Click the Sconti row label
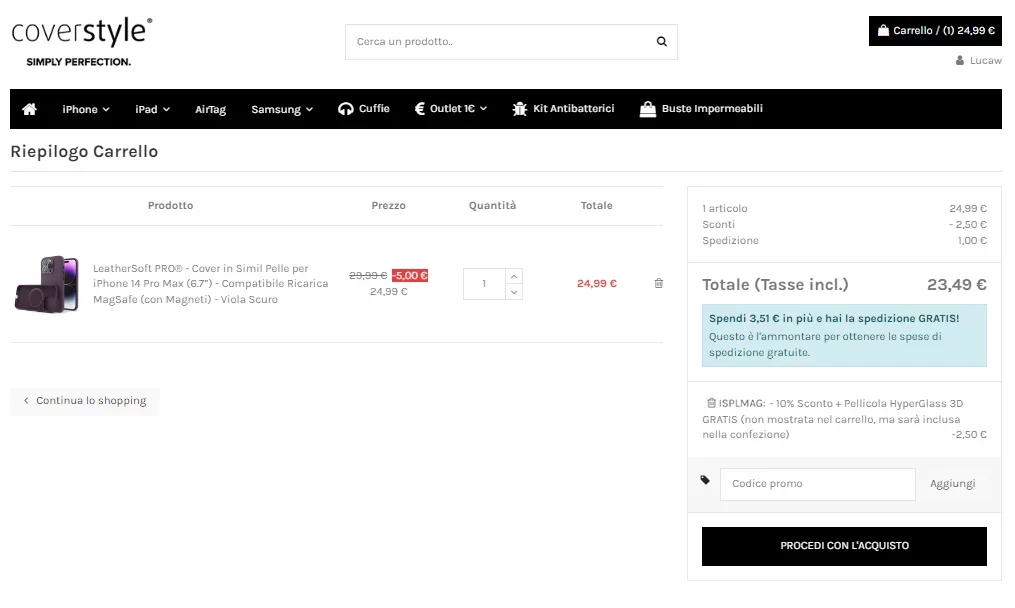1015x608 pixels. point(719,224)
